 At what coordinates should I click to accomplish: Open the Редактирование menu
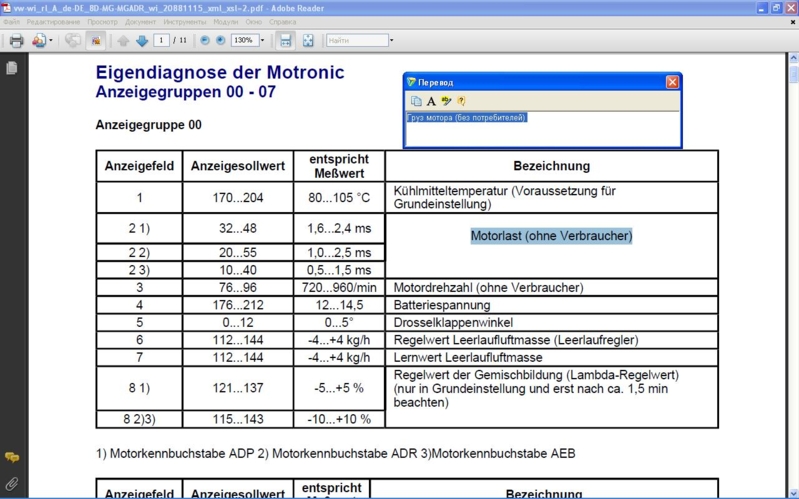tap(54, 22)
